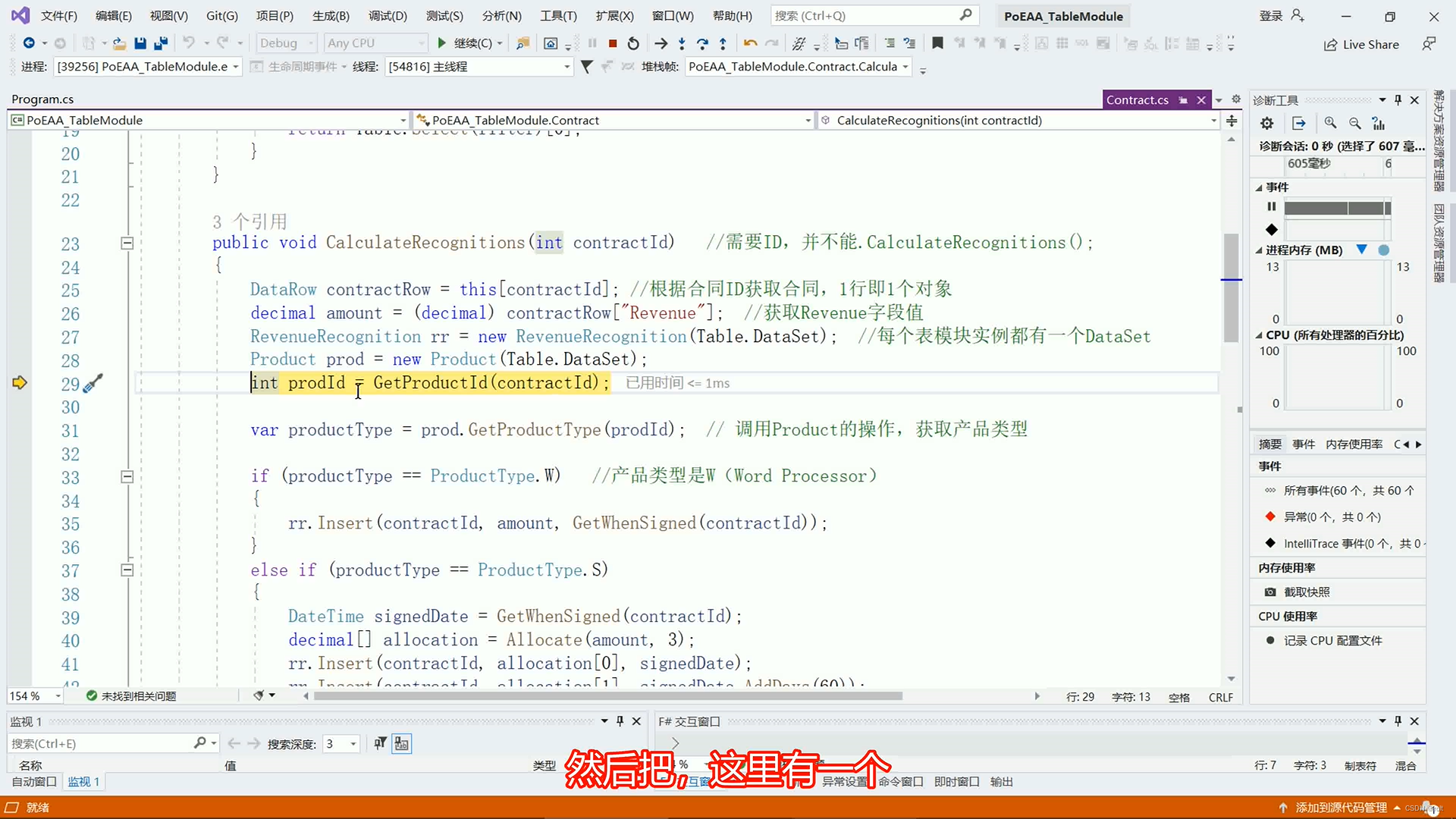Open the PoEAA_TableModule.Contract class dropdown
Image resolution: width=1456 pixels, height=819 pixels.
(613, 121)
